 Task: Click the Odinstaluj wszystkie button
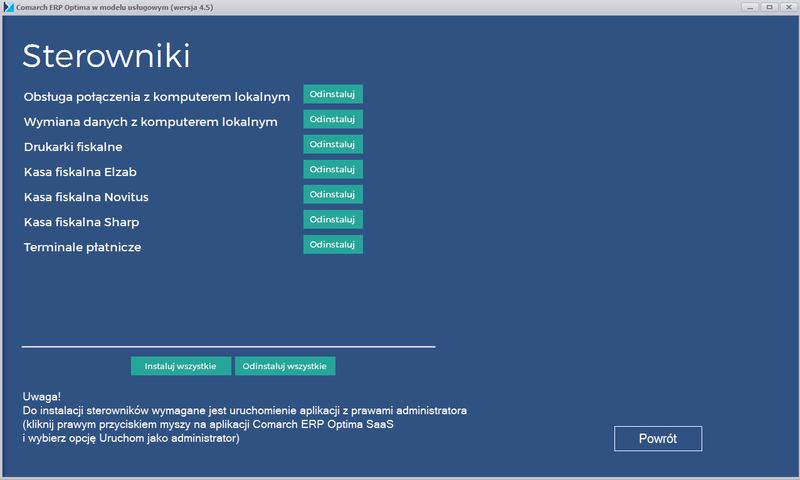[285, 366]
